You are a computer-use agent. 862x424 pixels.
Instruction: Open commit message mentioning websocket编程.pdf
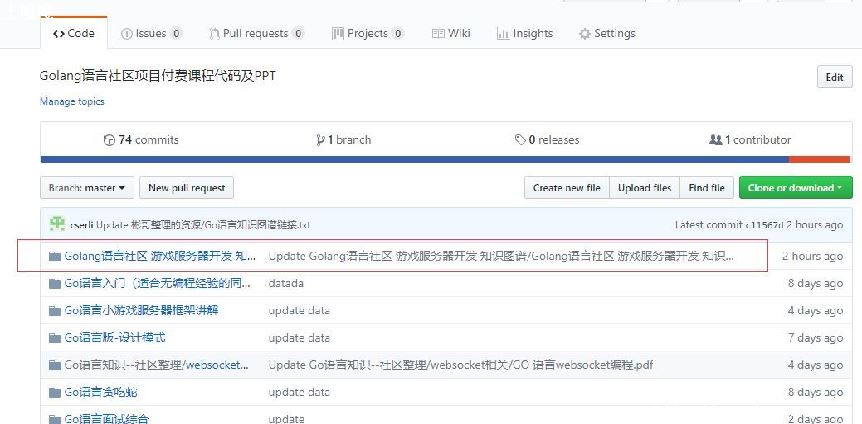tap(461, 365)
